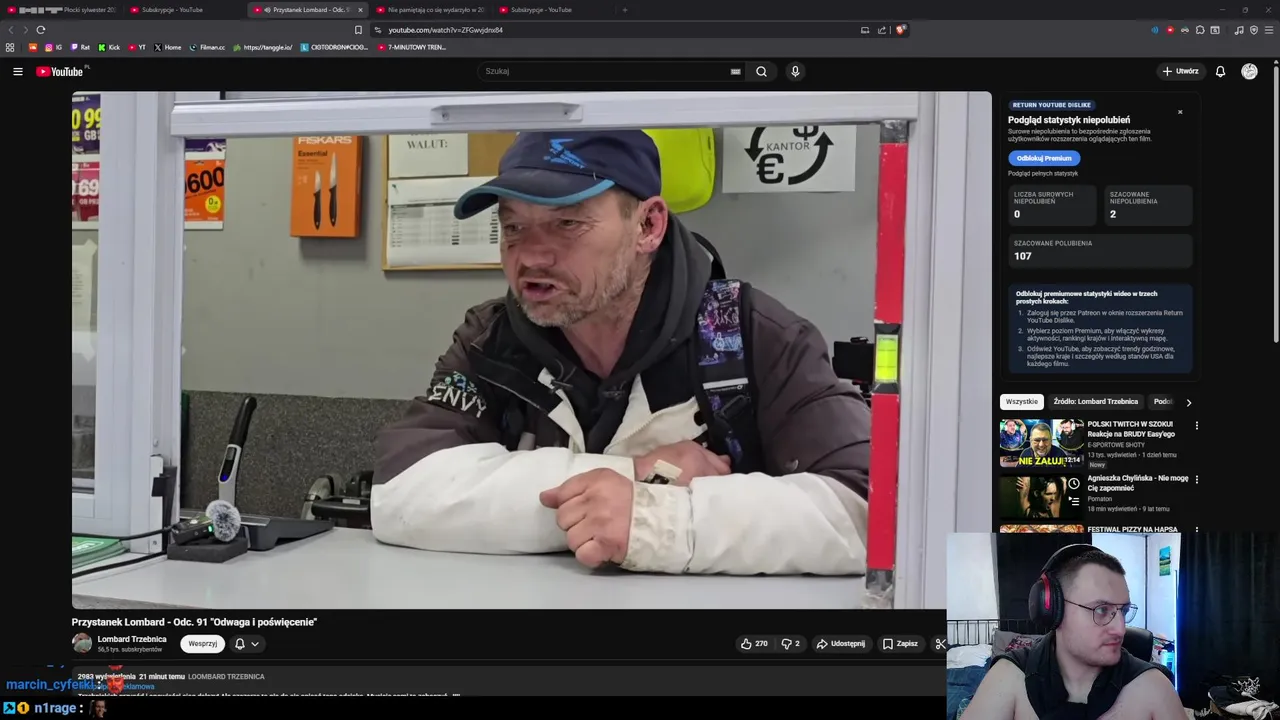Click the Odblokuj Premium button
The image size is (1280, 720).
(1044, 158)
